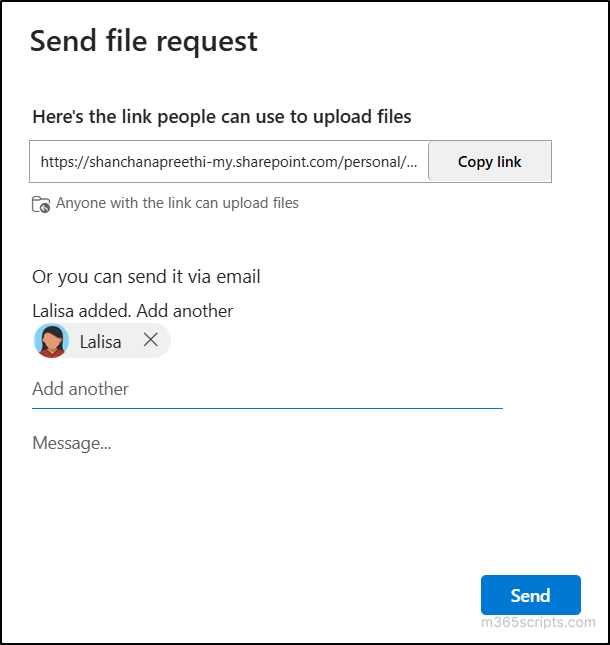The width and height of the screenshot is (610, 645).
Task: Click the Lalisa name chip
Action: [x=102, y=341]
